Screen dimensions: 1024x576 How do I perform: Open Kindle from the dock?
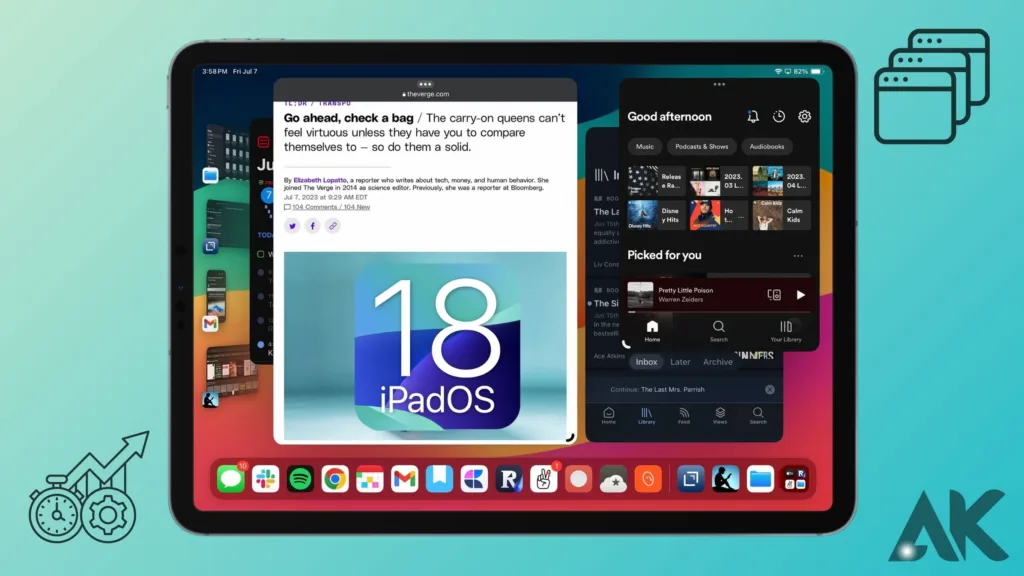[x=726, y=479]
